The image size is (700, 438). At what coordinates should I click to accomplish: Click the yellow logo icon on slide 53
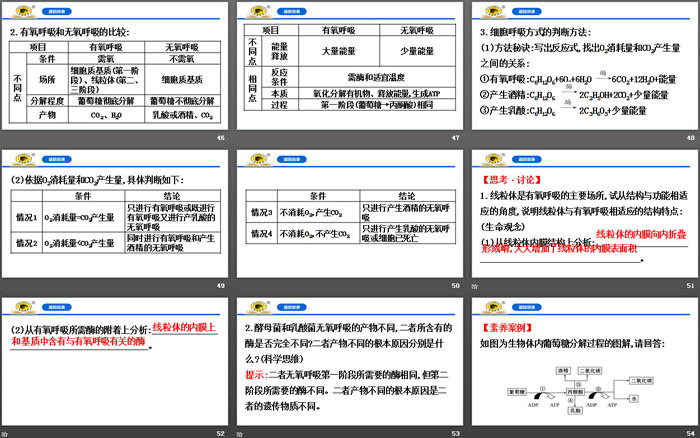259,307
